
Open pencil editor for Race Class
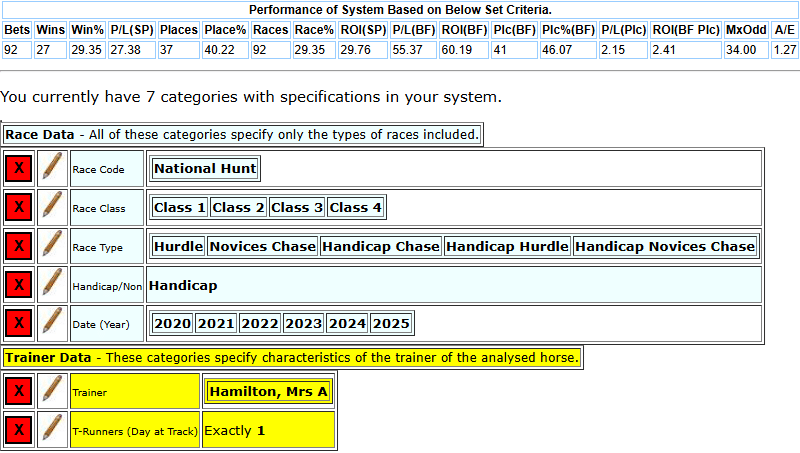click(x=52, y=207)
